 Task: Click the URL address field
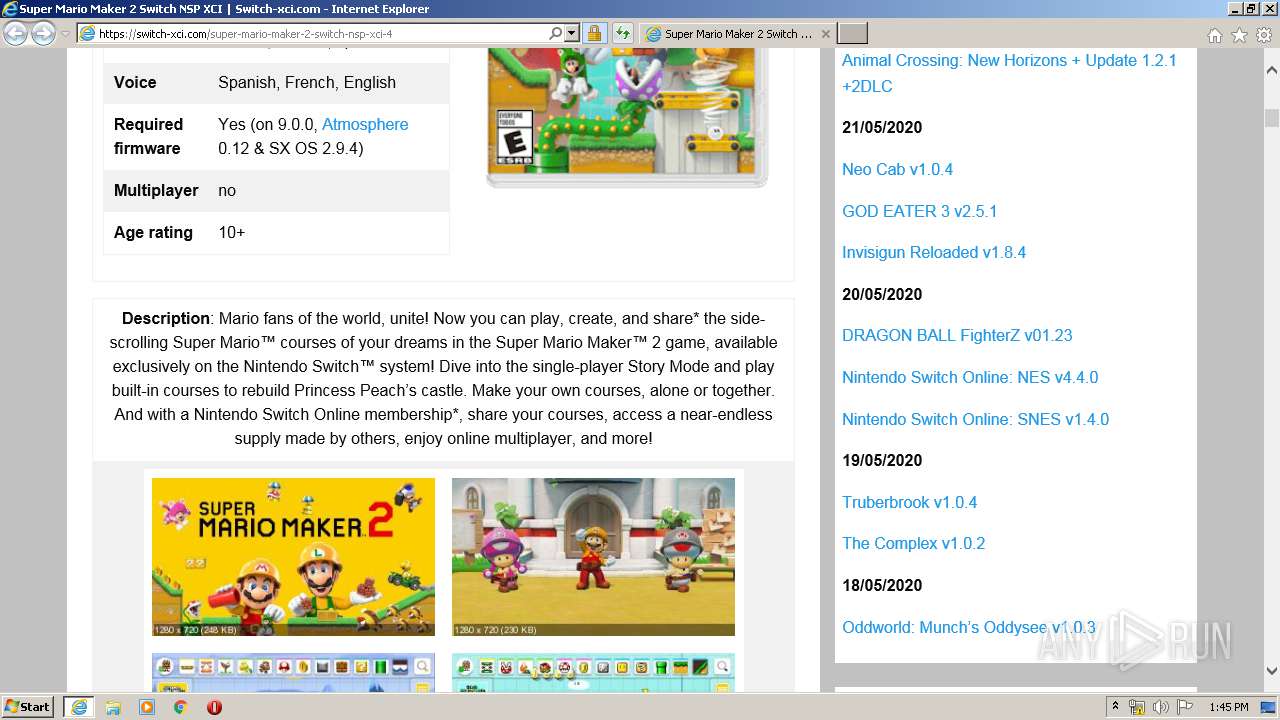(322, 34)
